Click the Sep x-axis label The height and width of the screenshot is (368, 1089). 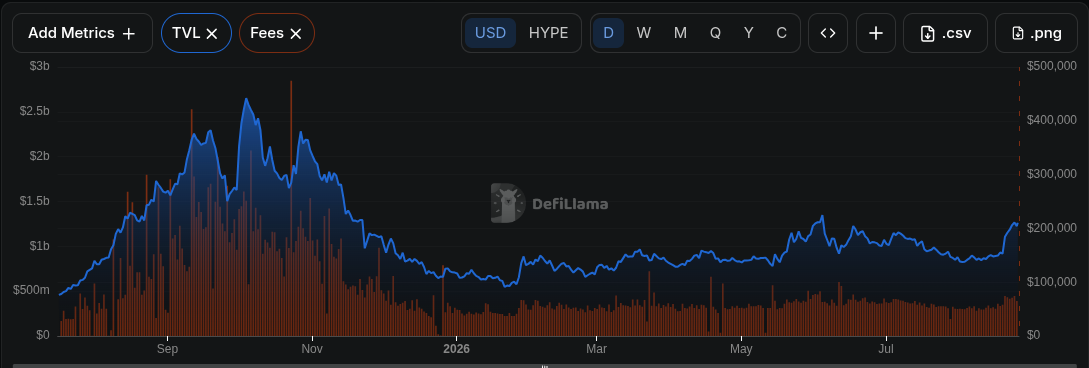tap(168, 349)
